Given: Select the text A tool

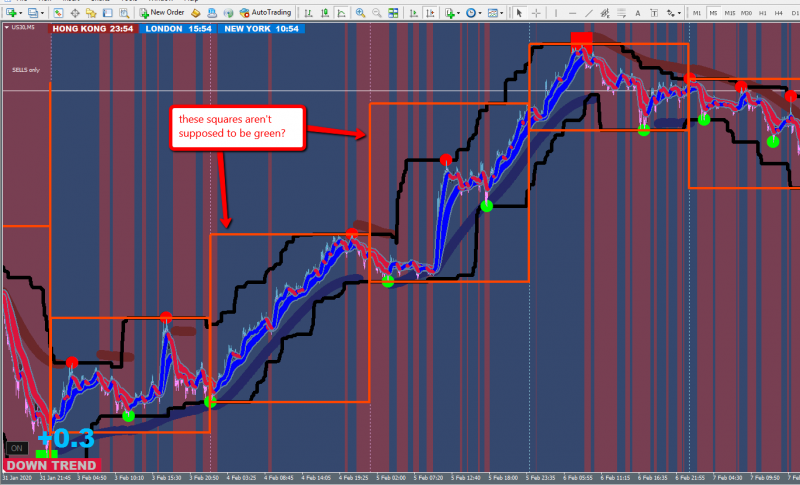Looking at the screenshot, I should coord(638,13).
